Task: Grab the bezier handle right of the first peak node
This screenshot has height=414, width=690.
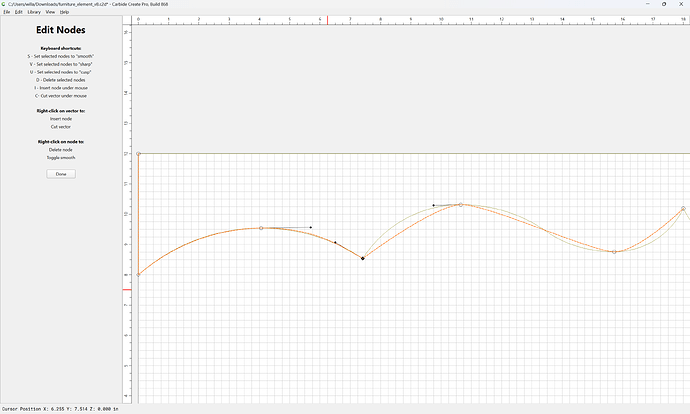Action: [x=311, y=227]
